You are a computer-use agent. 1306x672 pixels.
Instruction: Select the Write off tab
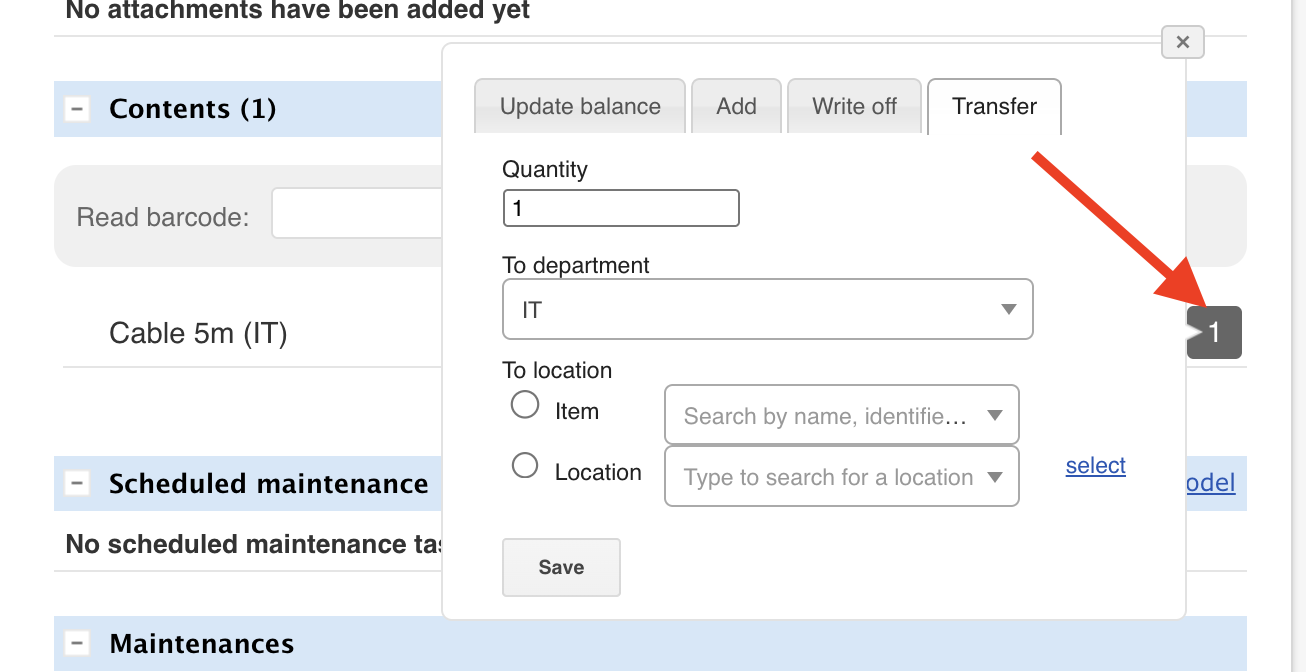[x=854, y=106]
